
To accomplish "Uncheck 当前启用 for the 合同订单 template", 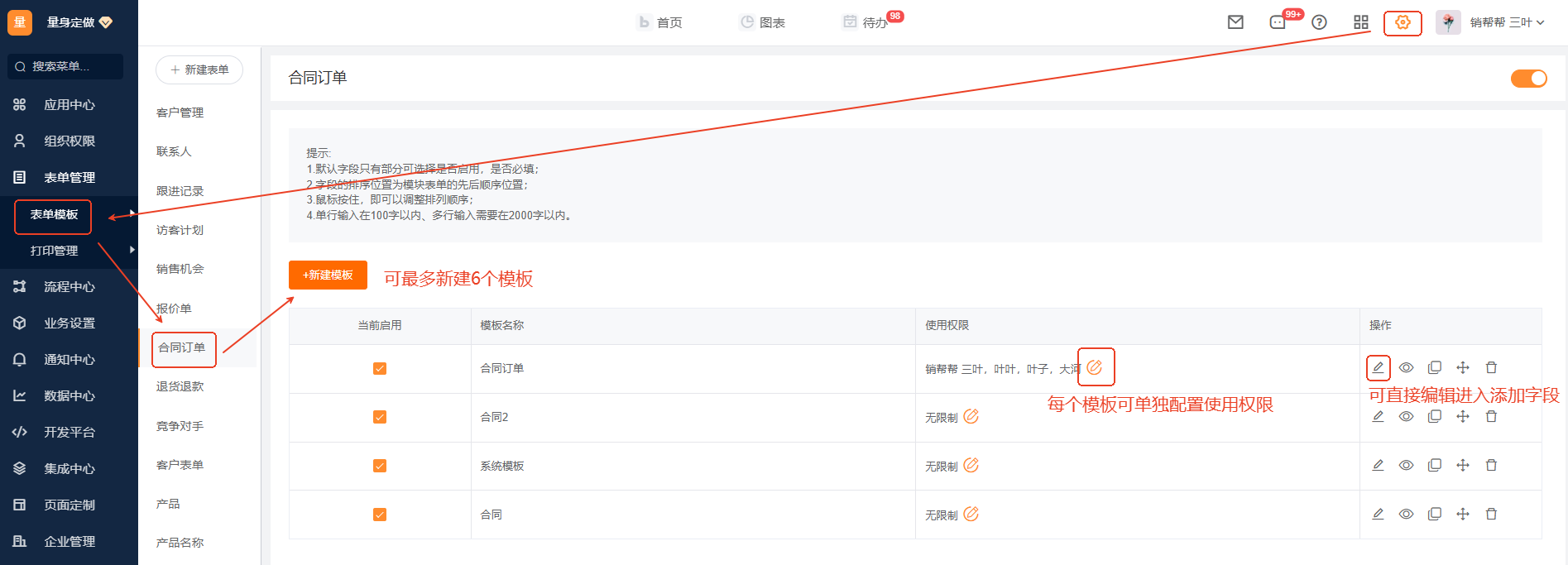I will point(380,369).
